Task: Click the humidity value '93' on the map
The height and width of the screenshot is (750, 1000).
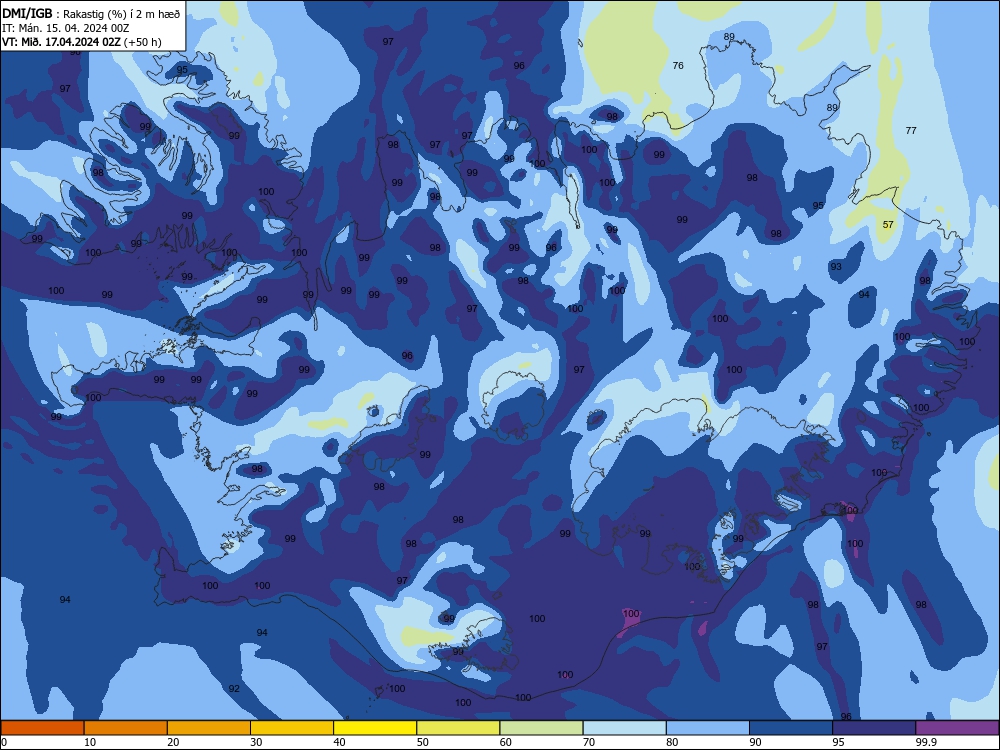Action: [x=836, y=267]
